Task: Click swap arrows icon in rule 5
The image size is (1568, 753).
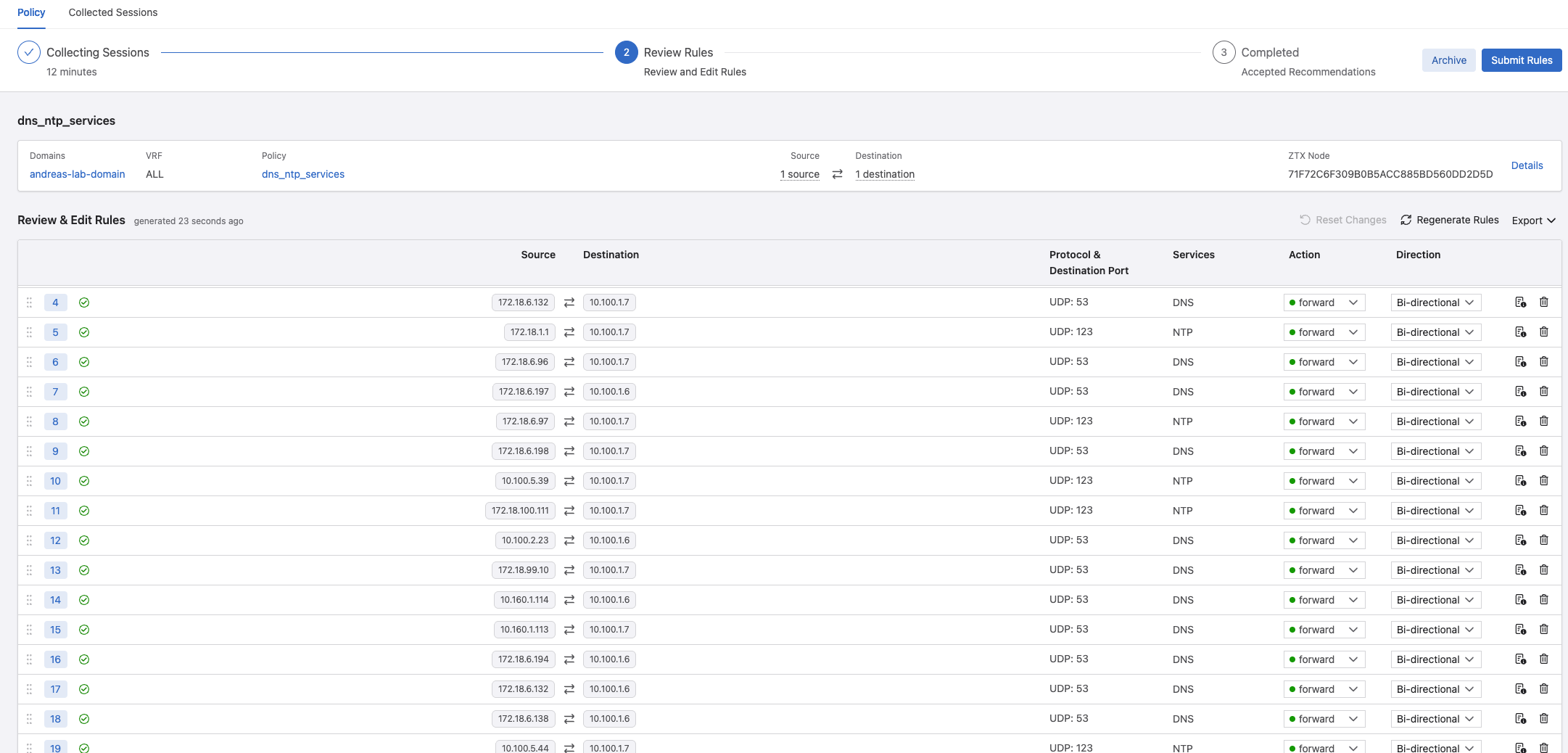Action: point(569,332)
